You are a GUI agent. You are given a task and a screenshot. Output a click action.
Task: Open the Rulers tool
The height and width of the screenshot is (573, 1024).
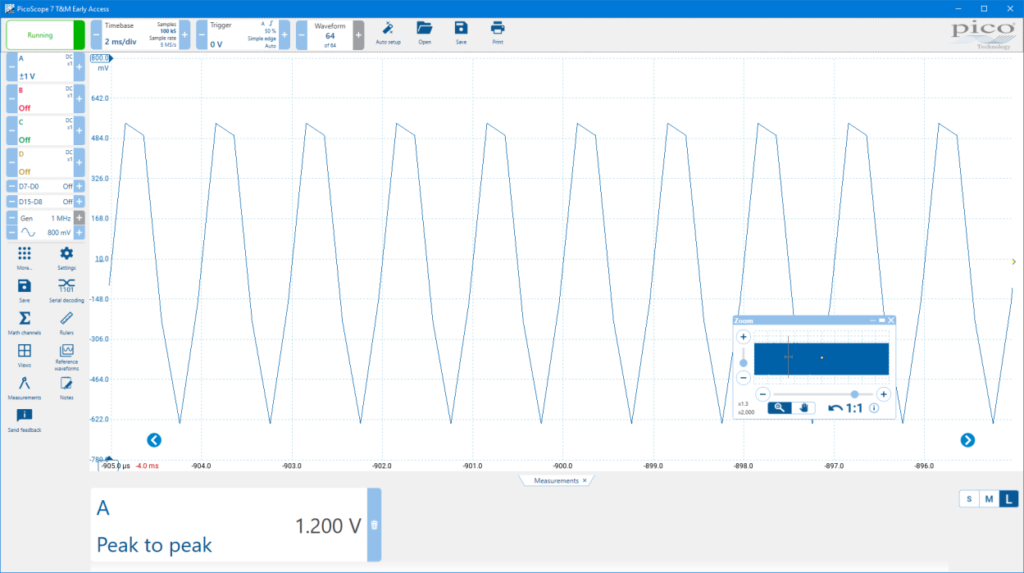(x=67, y=323)
